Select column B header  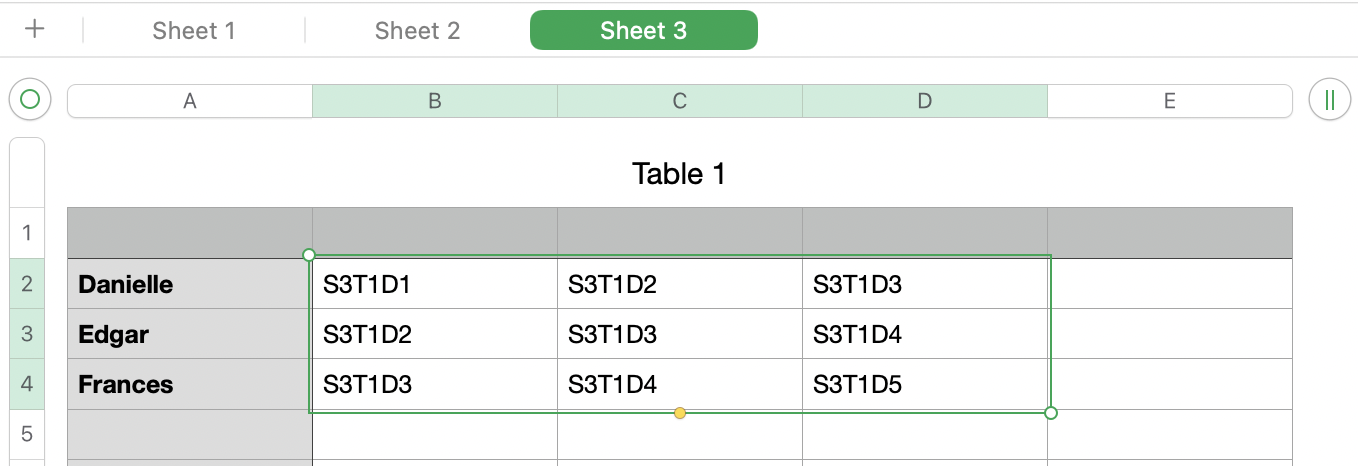[435, 101]
